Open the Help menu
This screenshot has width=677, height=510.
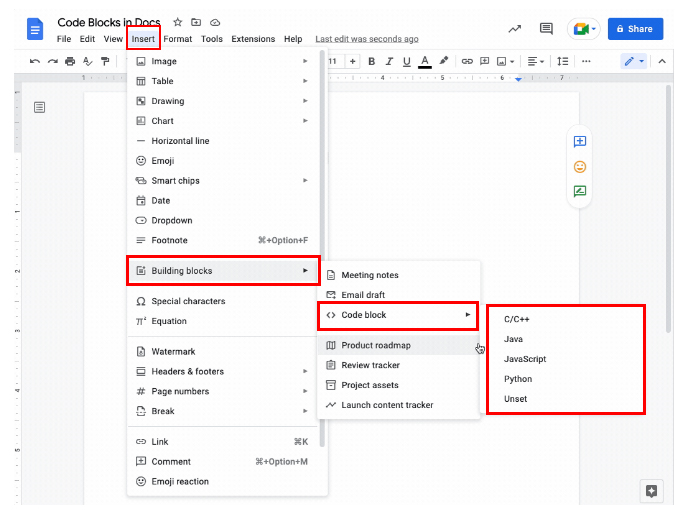[x=293, y=39]
